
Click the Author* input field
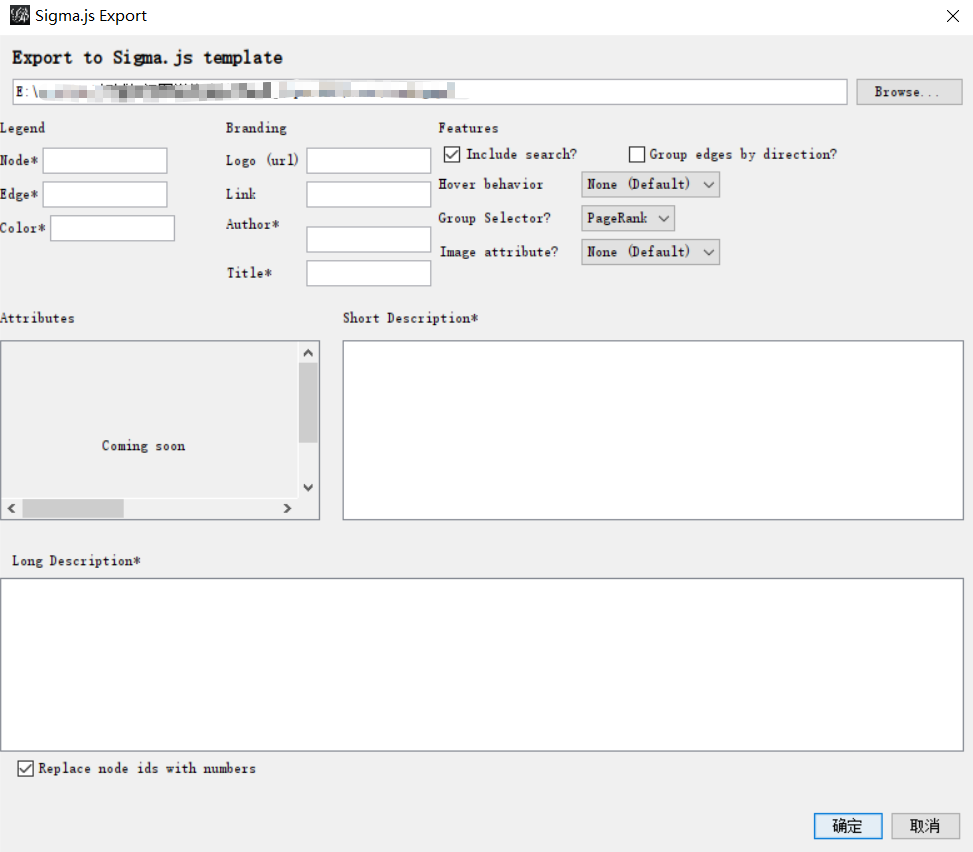click(369, 240)
